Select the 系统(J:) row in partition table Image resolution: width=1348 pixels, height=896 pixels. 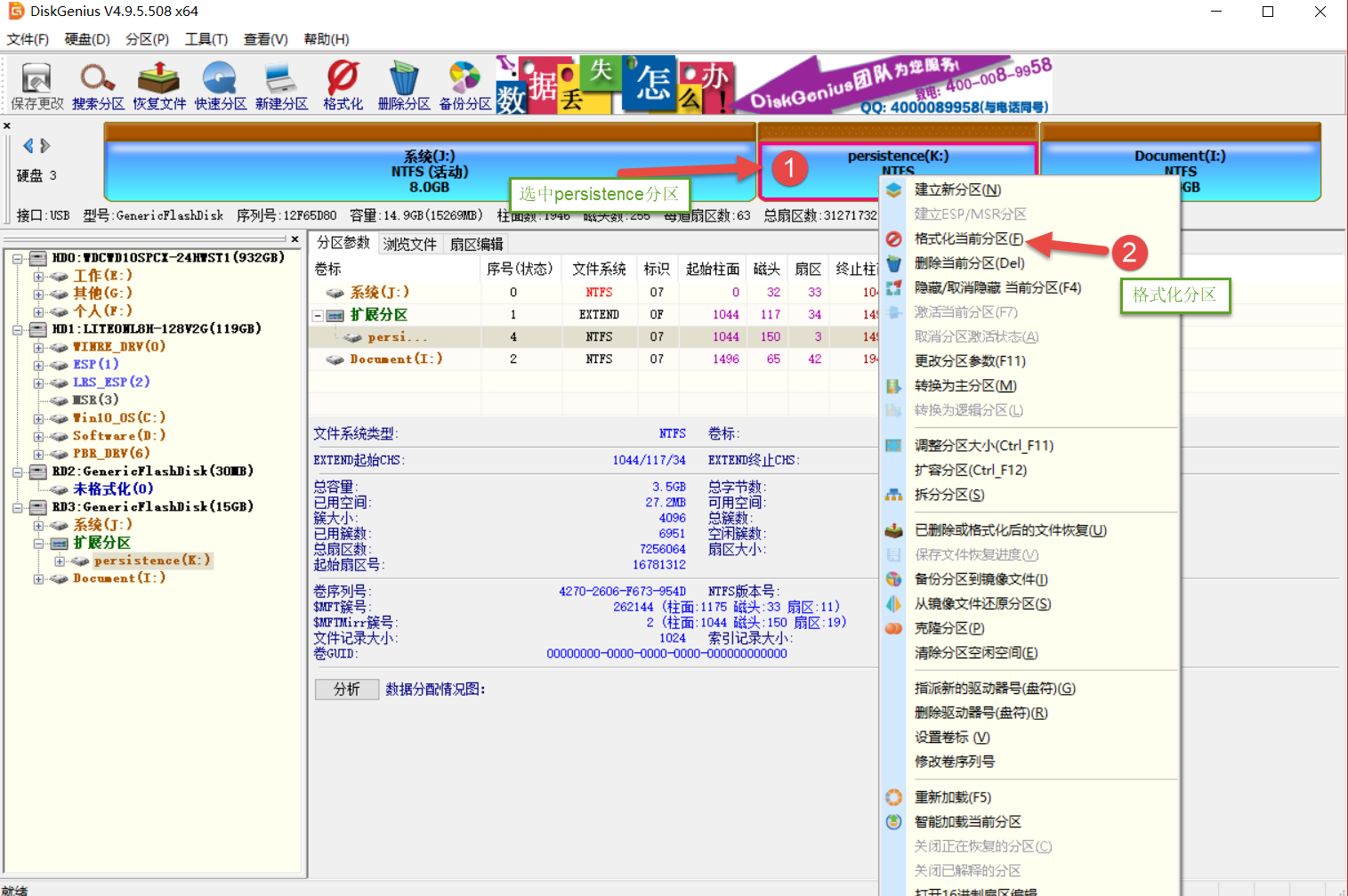point(593,292)
